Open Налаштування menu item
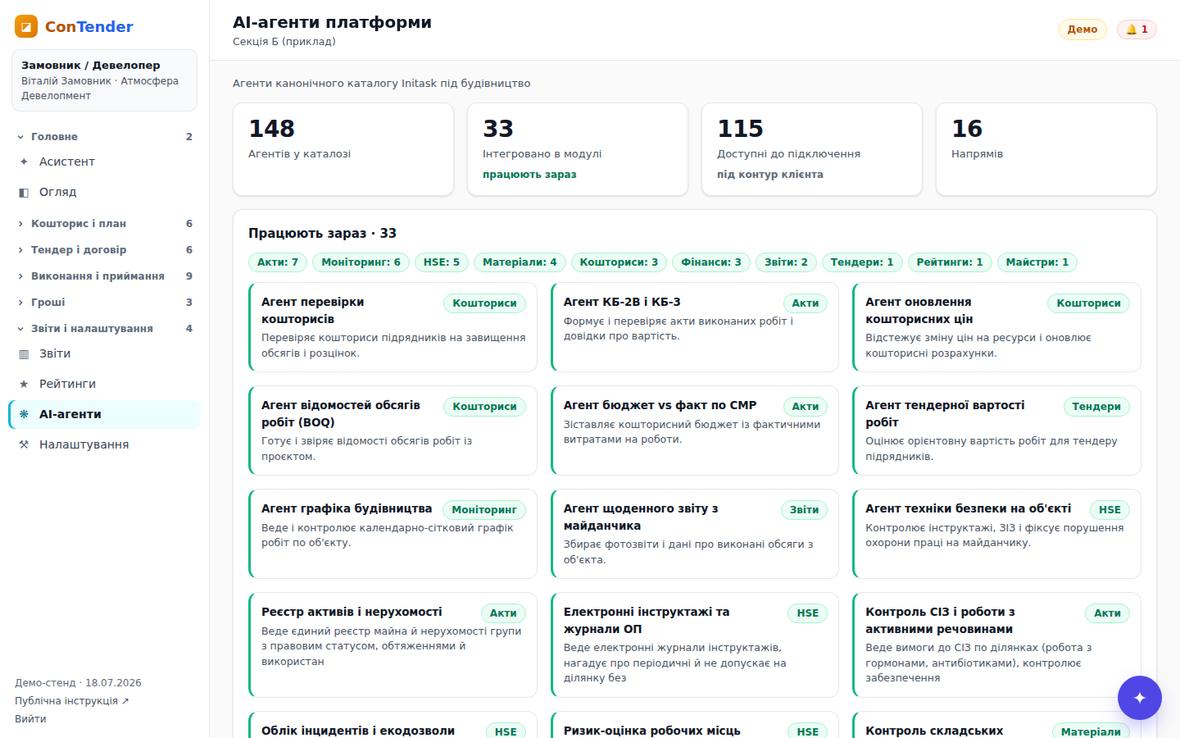 pos(105,445)
